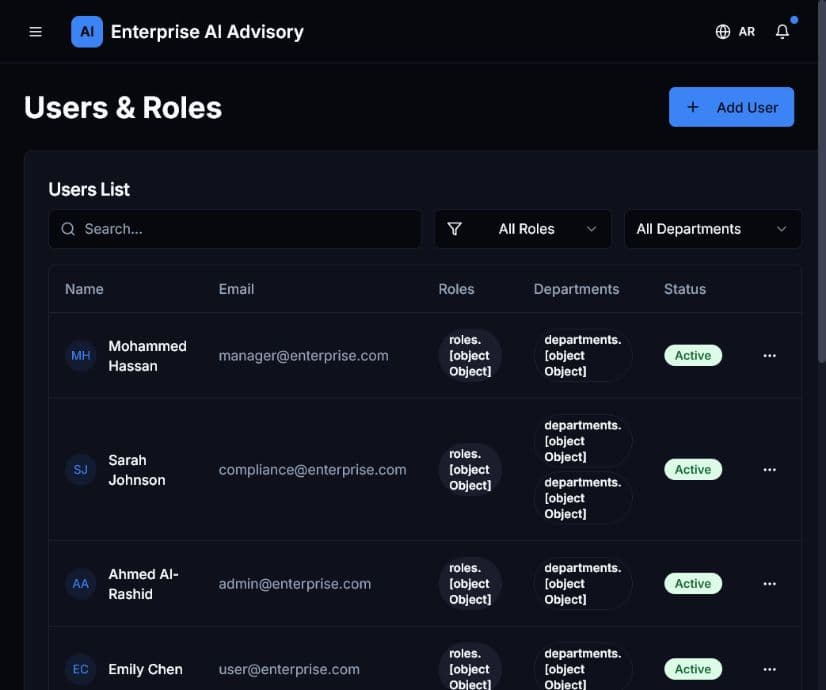This screenshot has width=826, height=690.
Task: Select the name Mohammed Hassan
Action: [148, 356]
